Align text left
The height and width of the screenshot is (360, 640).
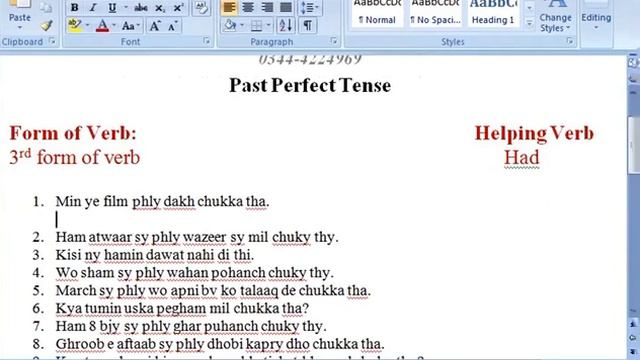pos(229,7)
